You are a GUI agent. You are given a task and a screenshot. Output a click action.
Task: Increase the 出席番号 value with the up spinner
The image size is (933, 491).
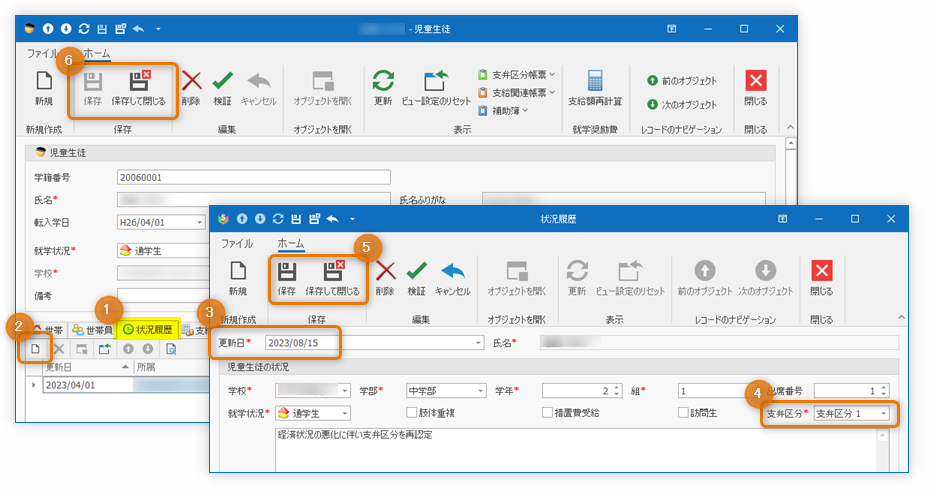click(x=884, y=388)
